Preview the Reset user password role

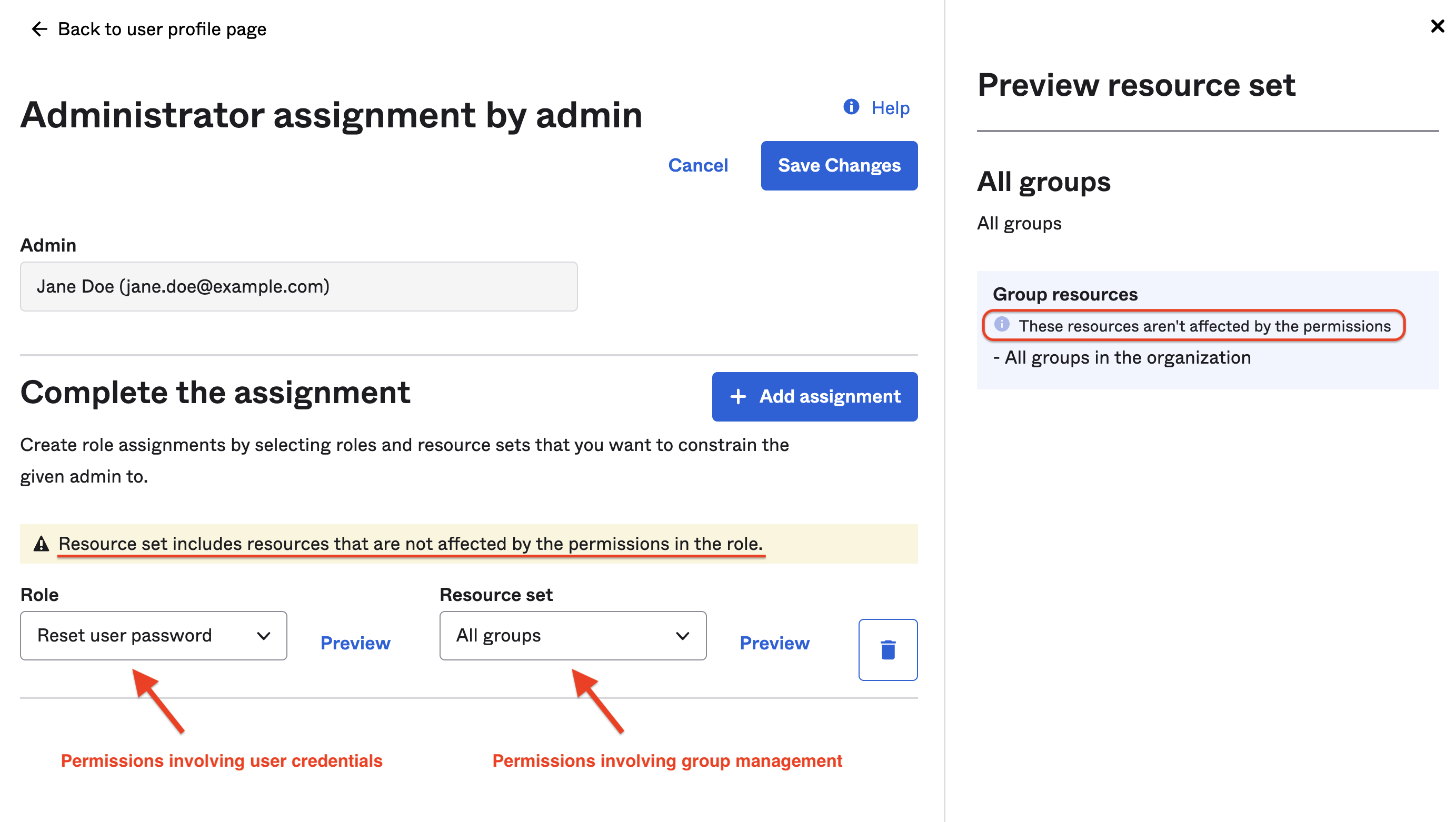(x=355, y=643)
